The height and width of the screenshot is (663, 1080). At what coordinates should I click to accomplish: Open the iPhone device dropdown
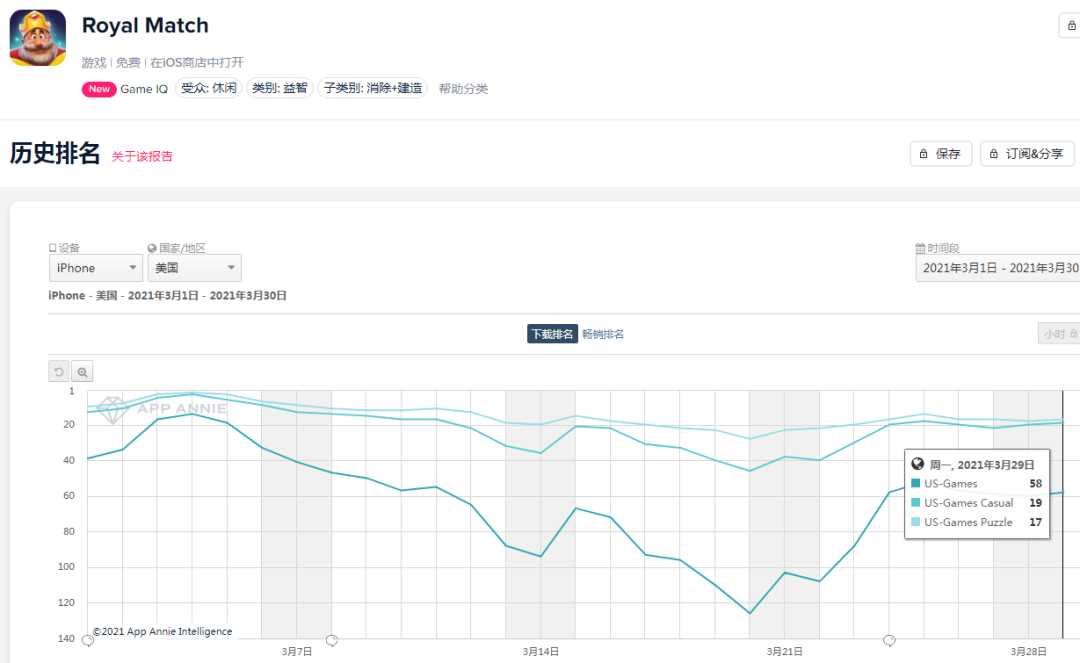tap(96, 268)
